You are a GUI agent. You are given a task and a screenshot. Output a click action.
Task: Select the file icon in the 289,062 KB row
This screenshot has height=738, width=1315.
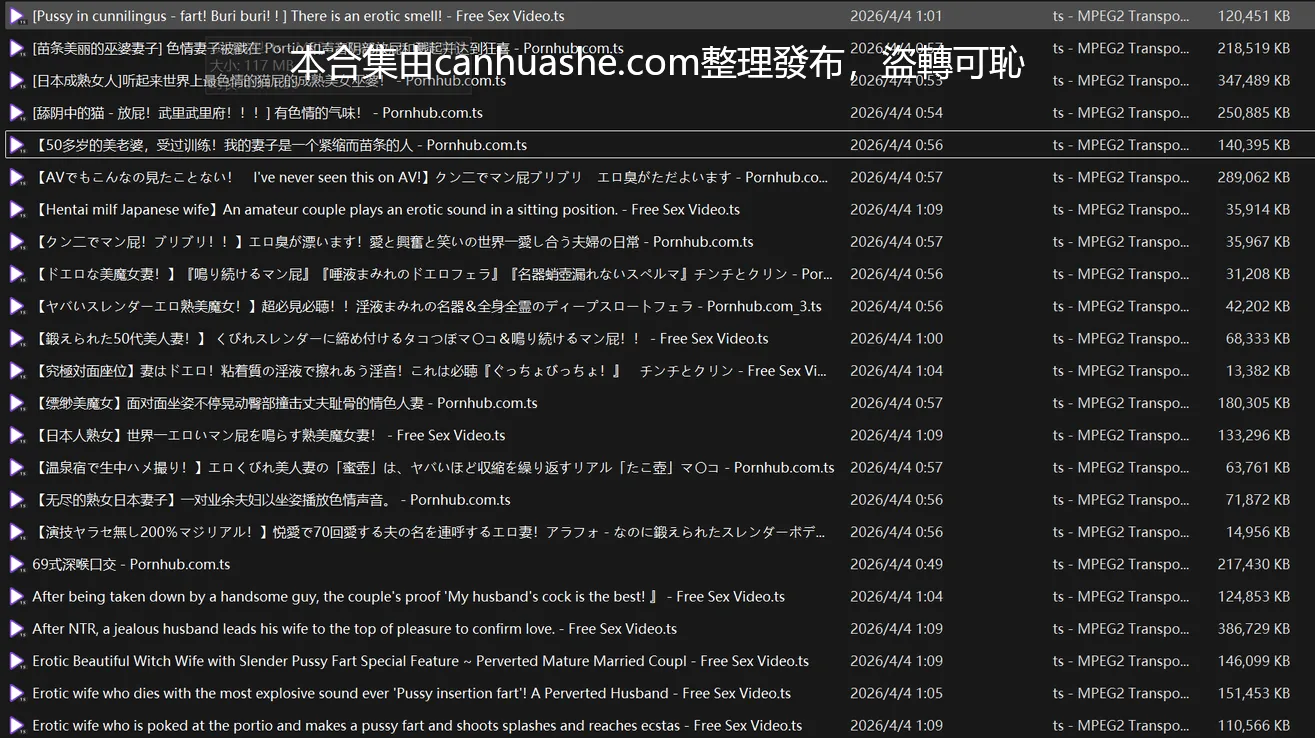[17, 177]
